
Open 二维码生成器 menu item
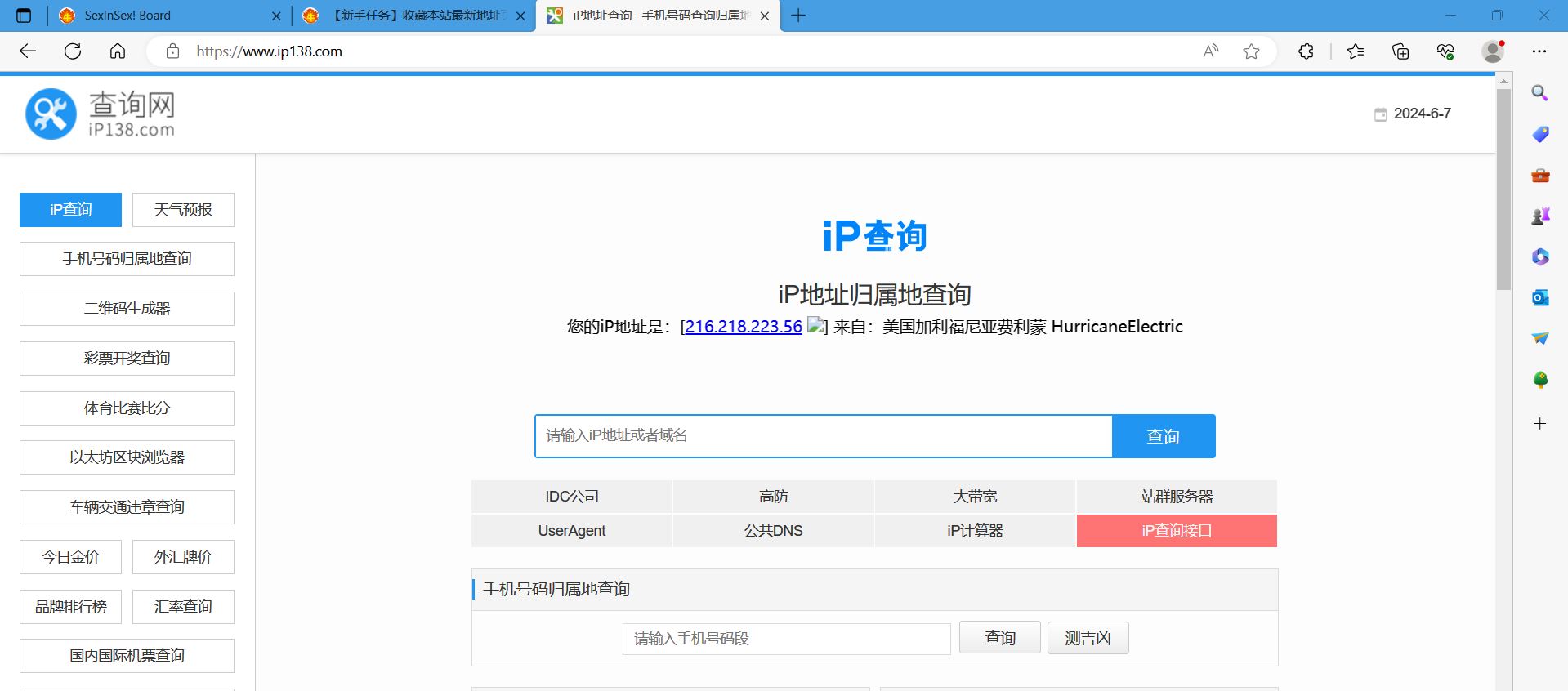(x=127, y=309)
